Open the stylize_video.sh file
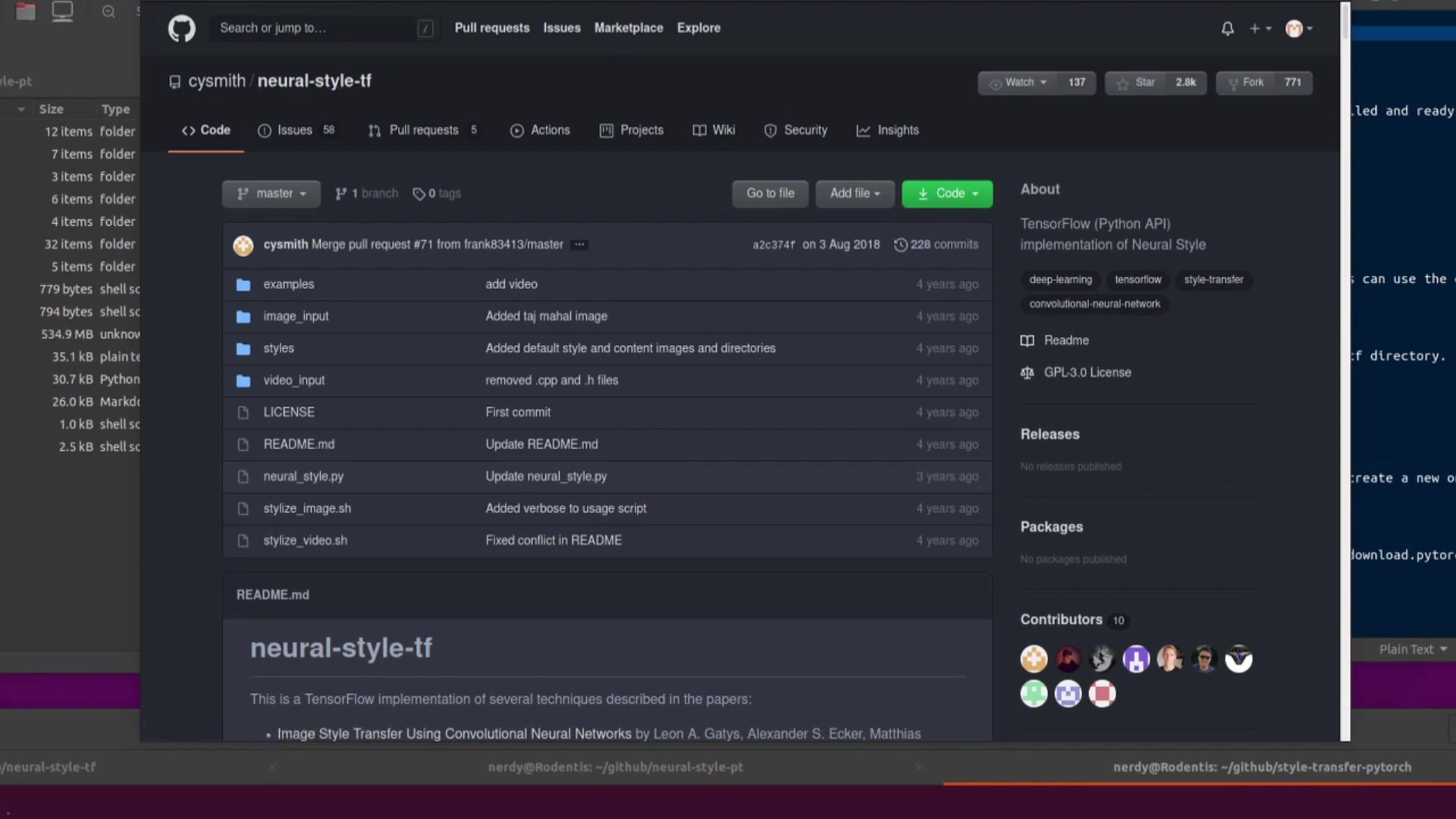Image resolution: width=1456 pixels, height=819 pixels. [305, 541]
